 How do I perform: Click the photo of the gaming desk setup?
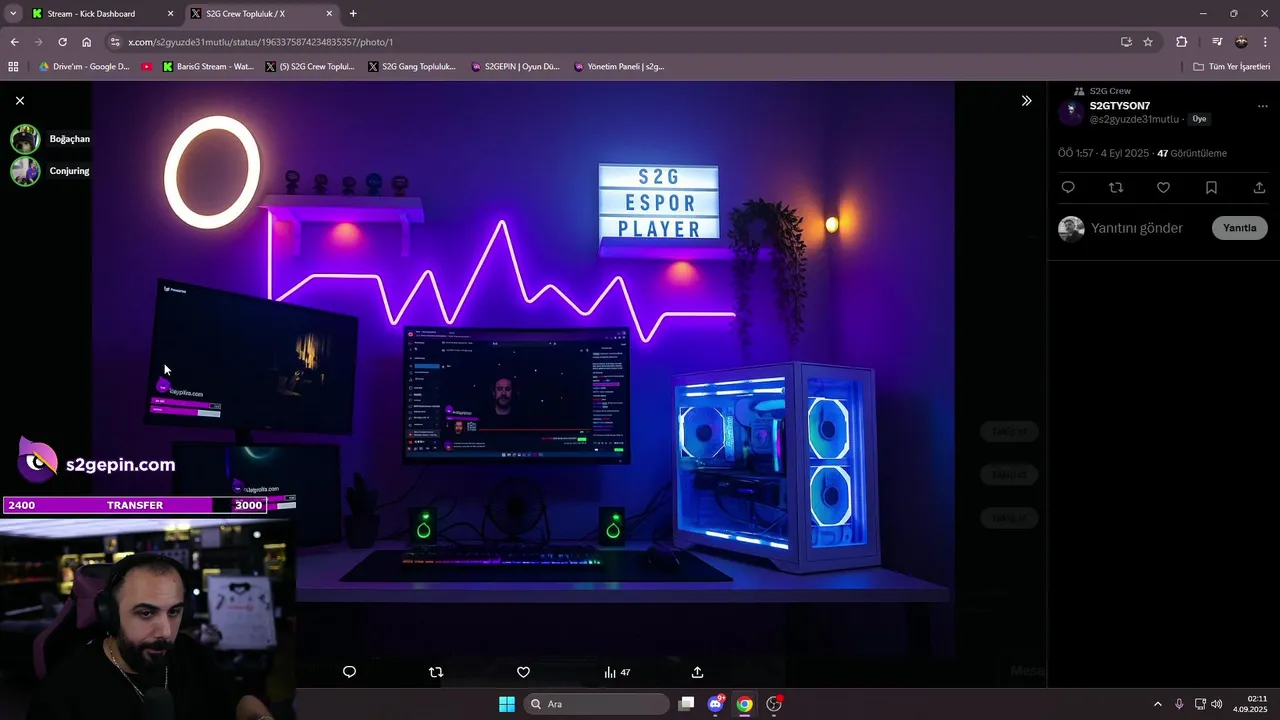[x=522, y=368]
